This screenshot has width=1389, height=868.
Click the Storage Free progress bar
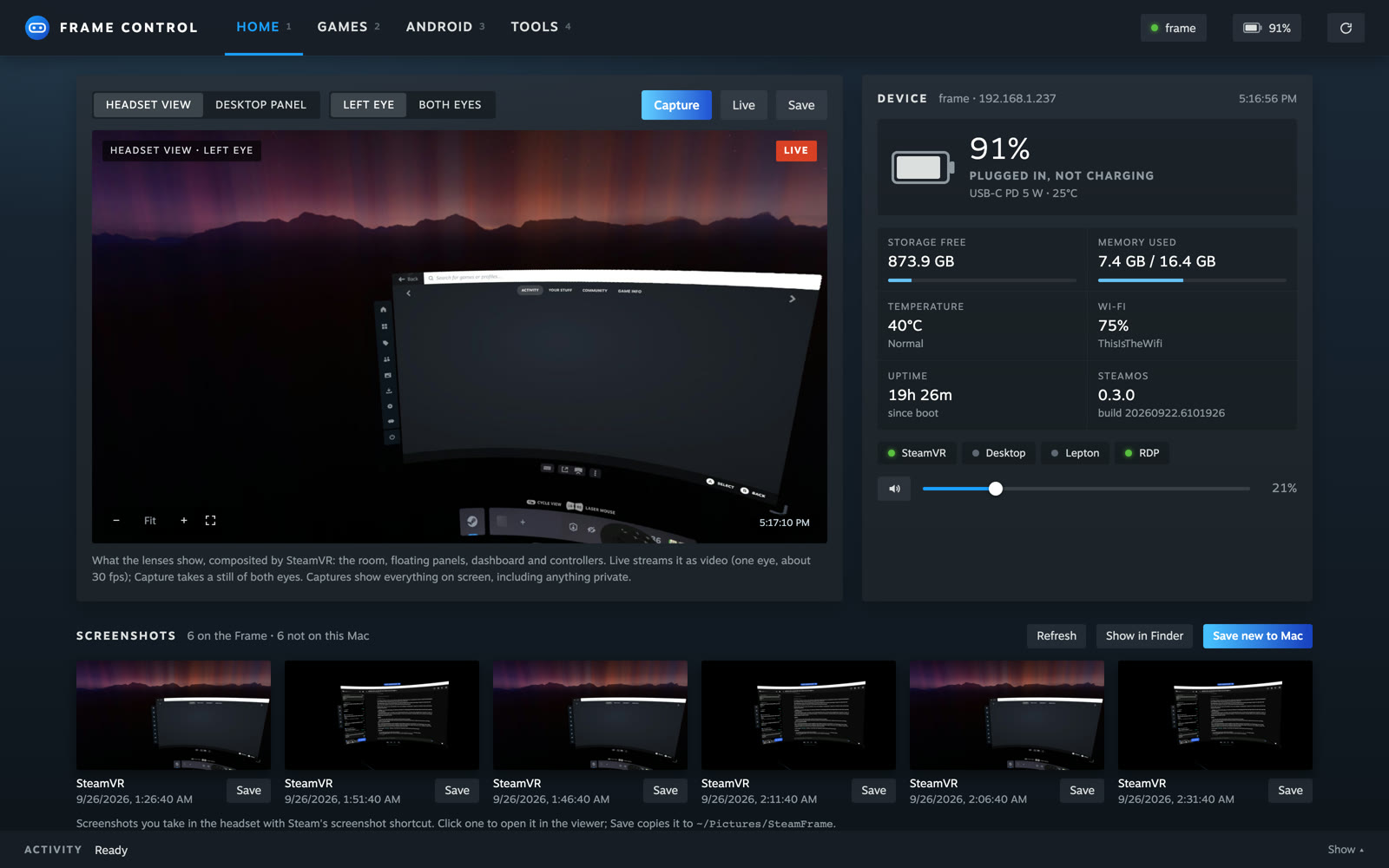(x=982, y=280)
